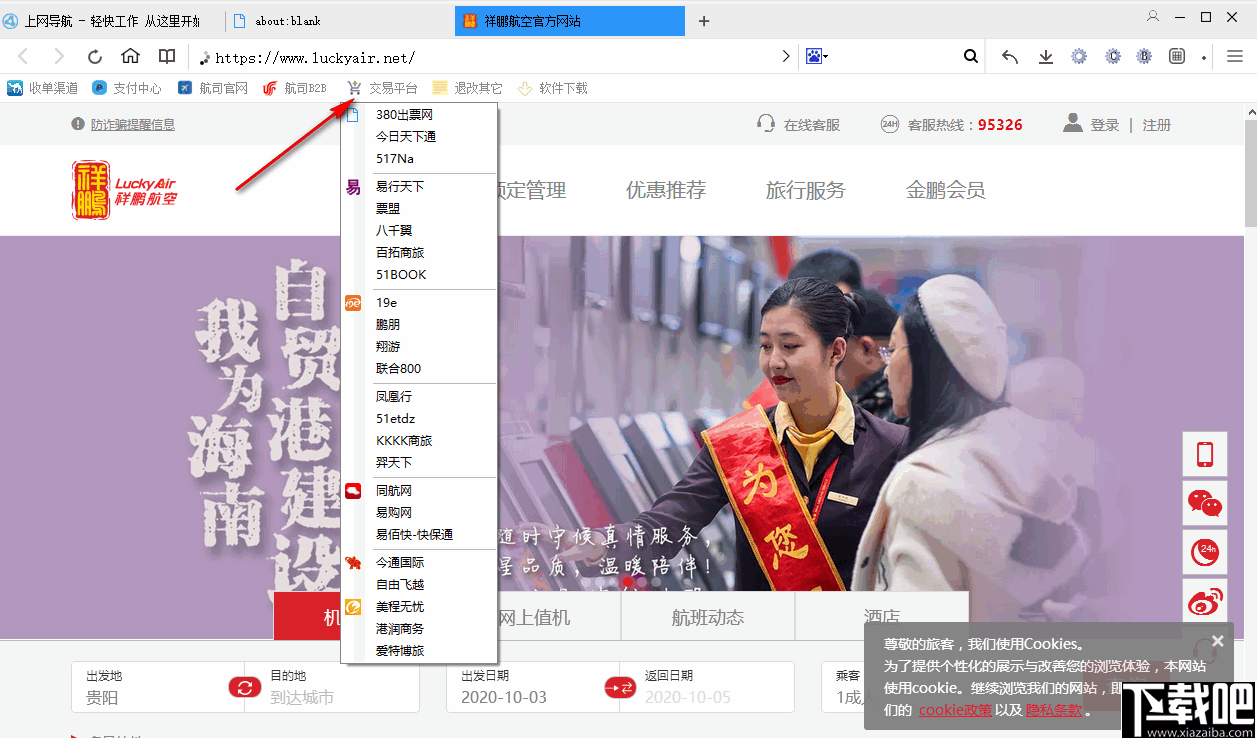Open 易行天下 menu entry

[x=419, y=187]
